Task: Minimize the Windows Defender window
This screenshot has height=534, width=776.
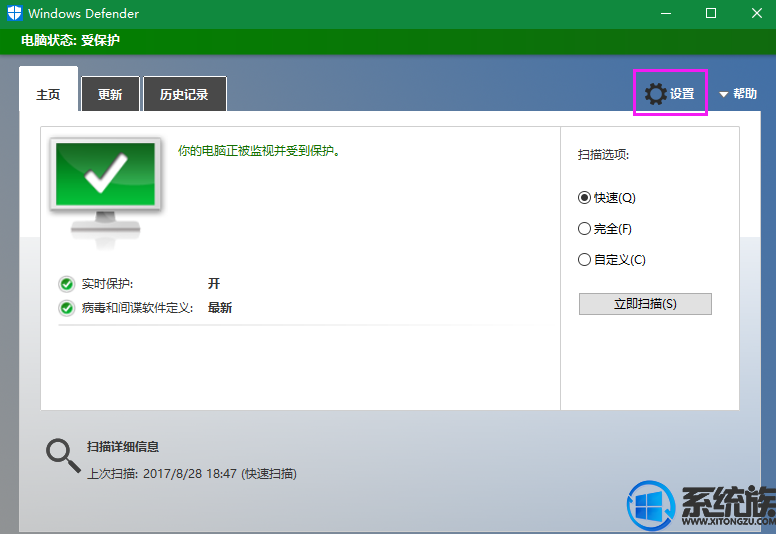Action: click(666, 13)
